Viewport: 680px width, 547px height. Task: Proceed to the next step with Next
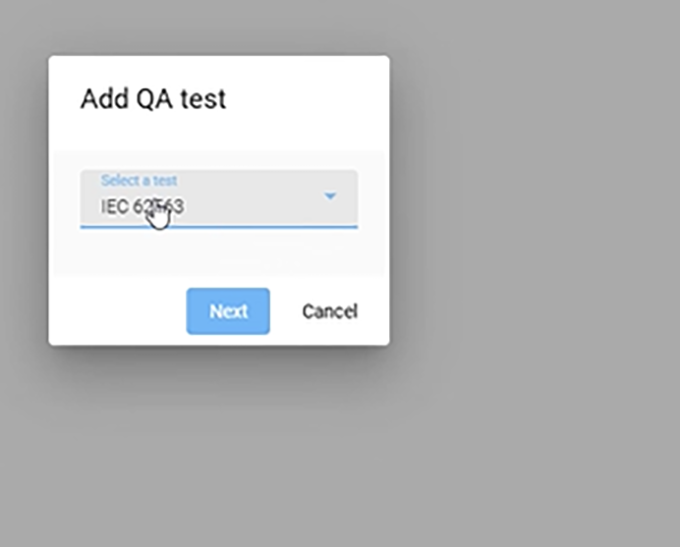[228, 311]
